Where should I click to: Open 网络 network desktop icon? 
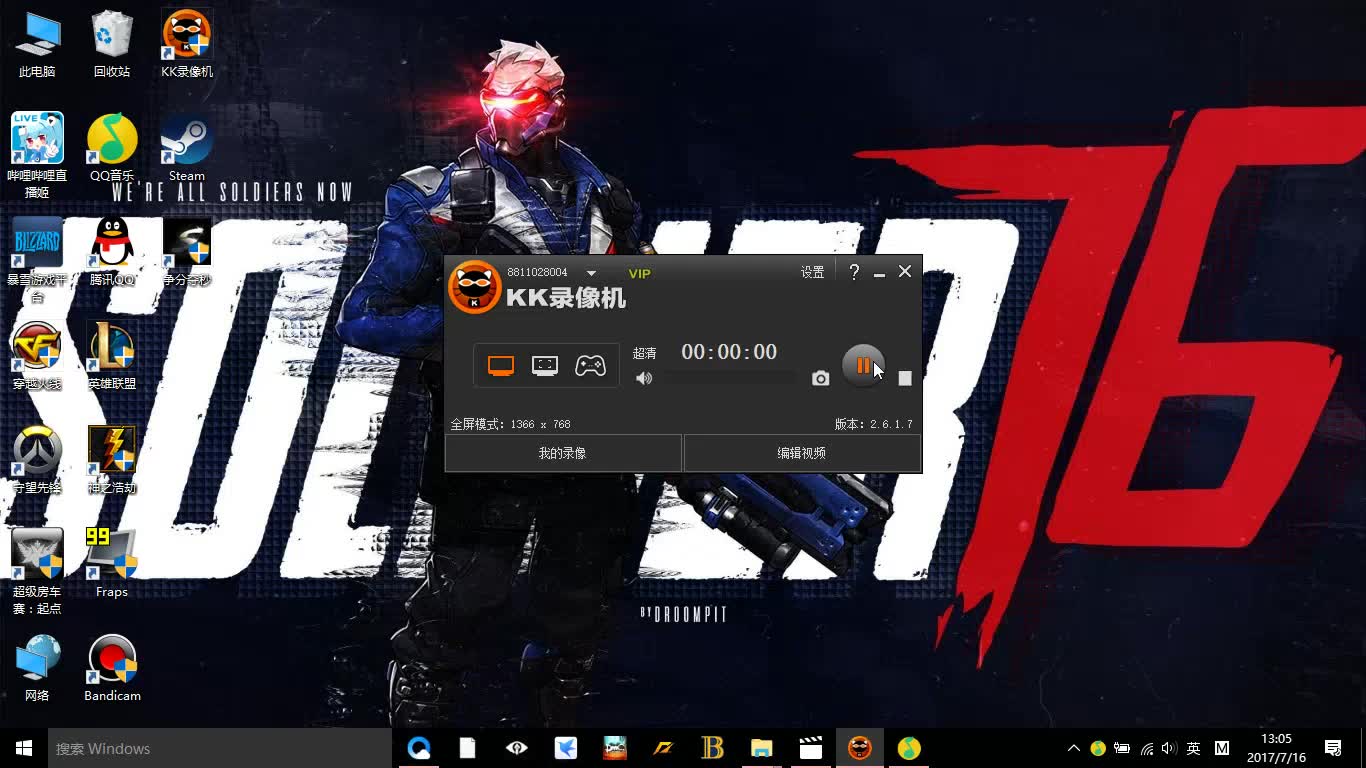pyautogui.click(x=37, y=668)
